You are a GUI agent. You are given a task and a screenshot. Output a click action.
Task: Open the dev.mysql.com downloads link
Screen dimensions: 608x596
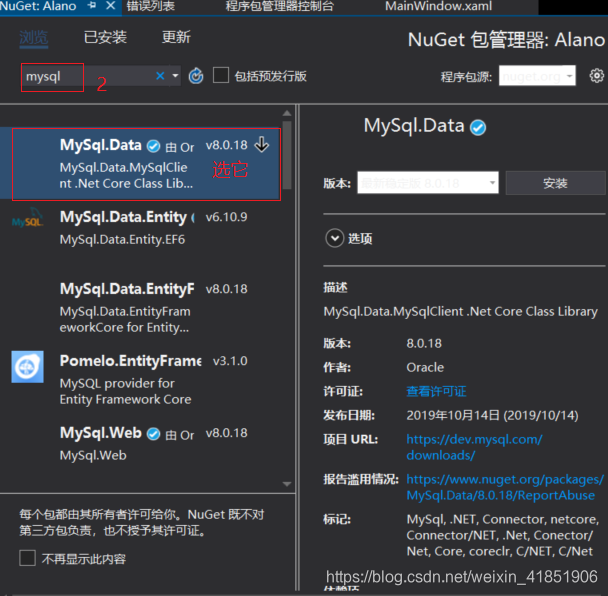474,447
